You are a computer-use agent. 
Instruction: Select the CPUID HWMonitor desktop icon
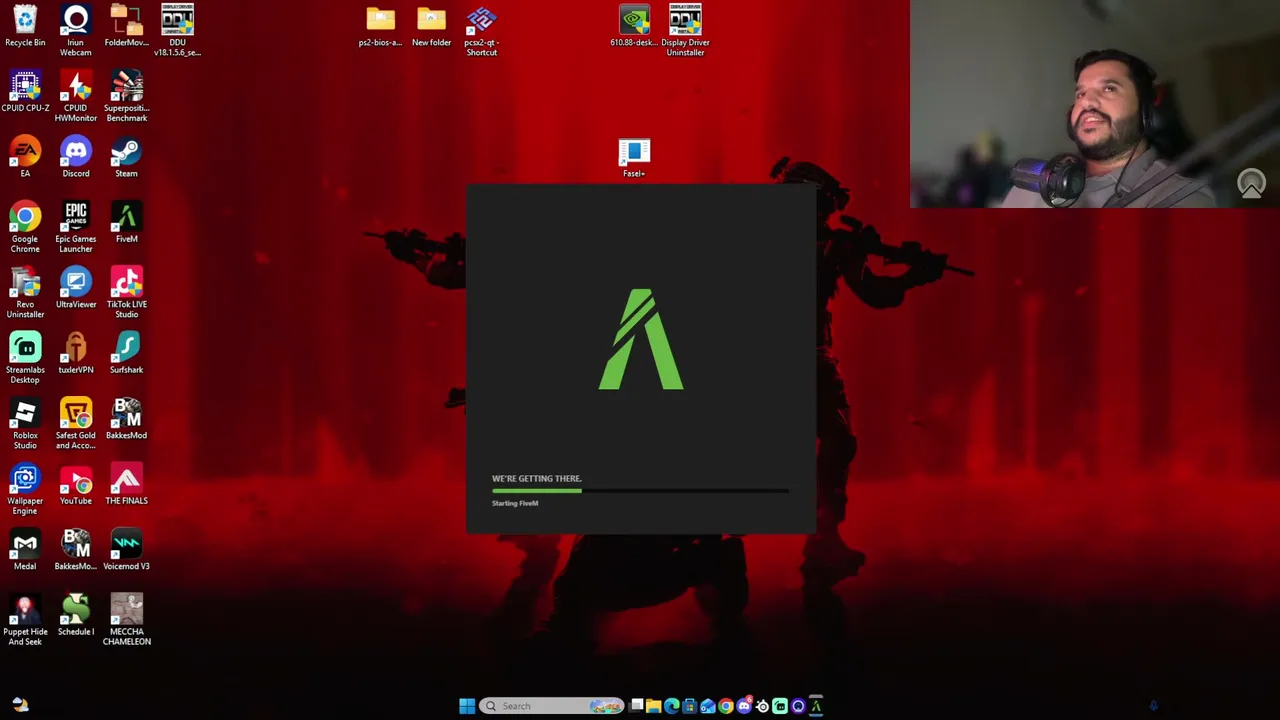click(x=76, y=96)
